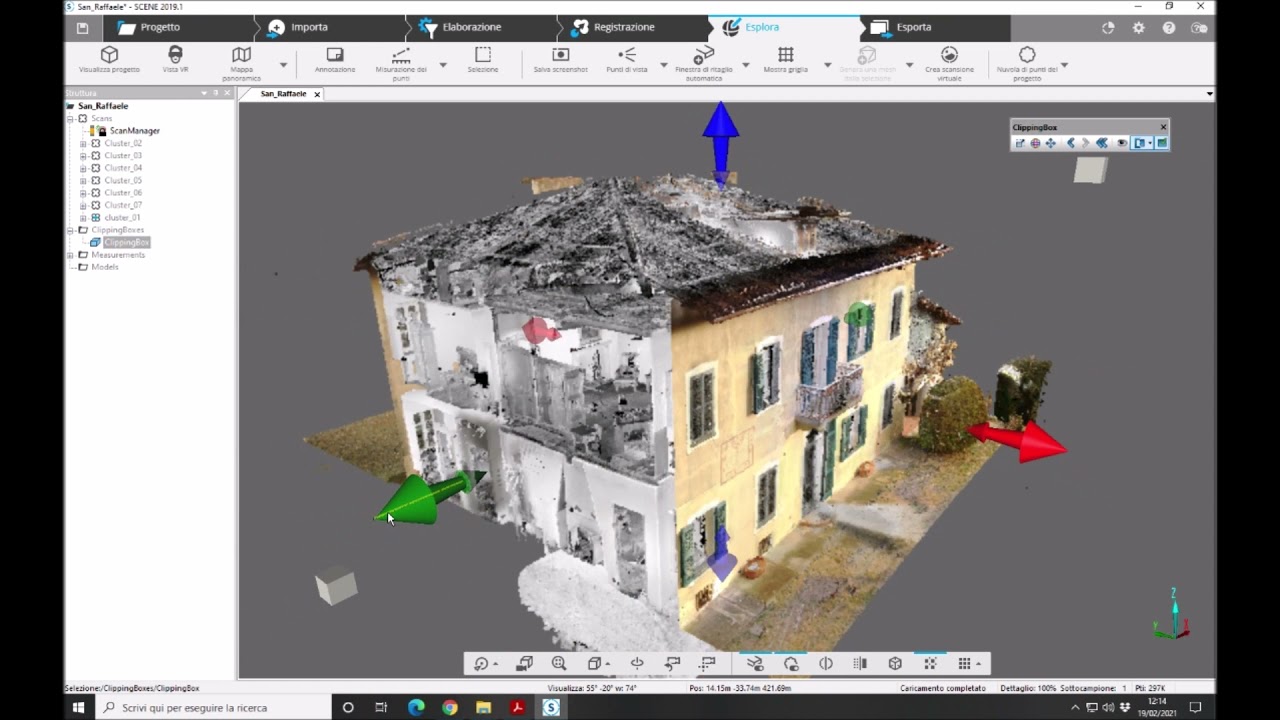Click the Windows search box in taskbar
This screenshot has width=1280, height=720.
tap(213, 707)
